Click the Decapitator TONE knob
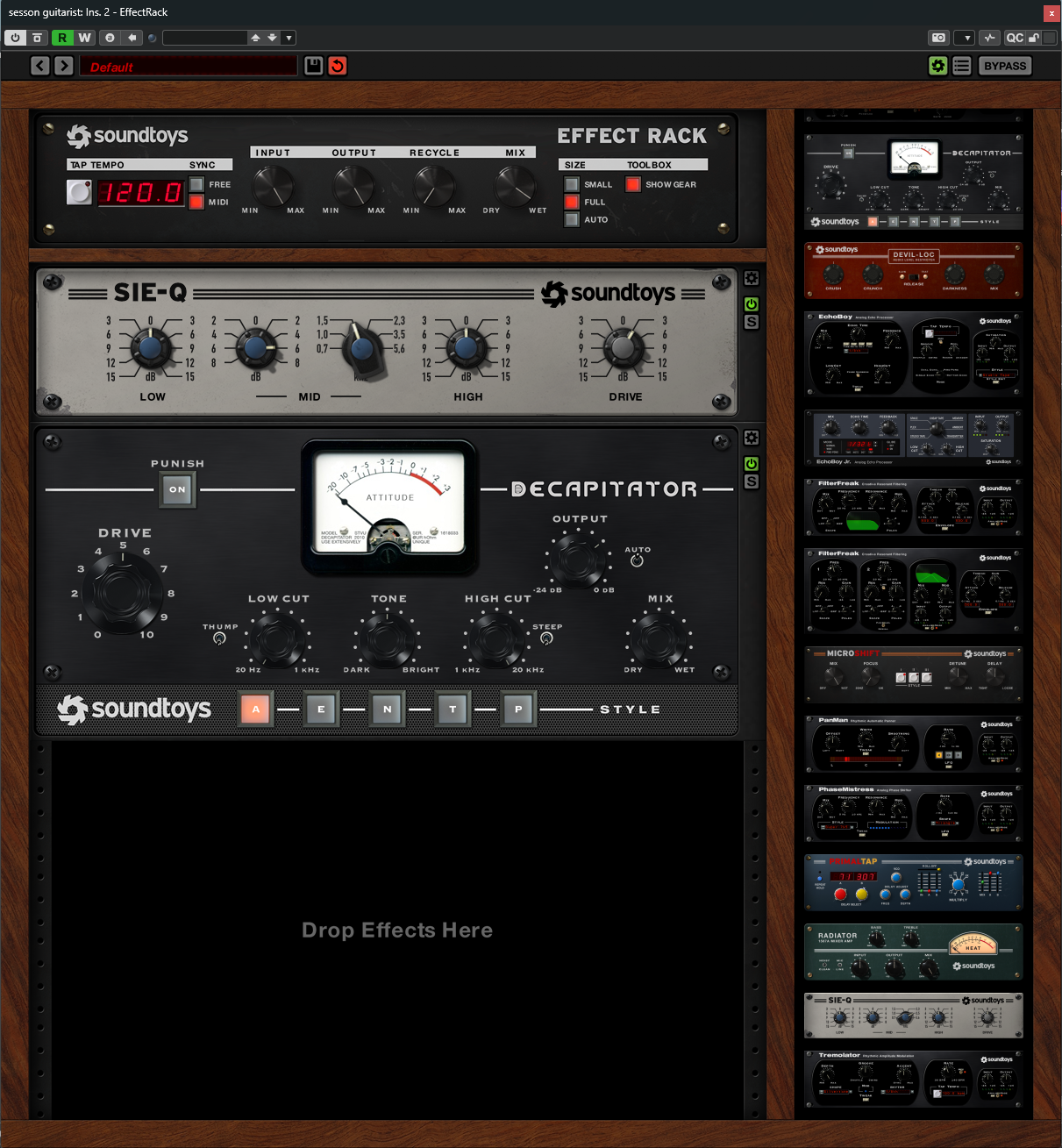This screenshot has height=1148, width=1062. (x=387, y=639)
